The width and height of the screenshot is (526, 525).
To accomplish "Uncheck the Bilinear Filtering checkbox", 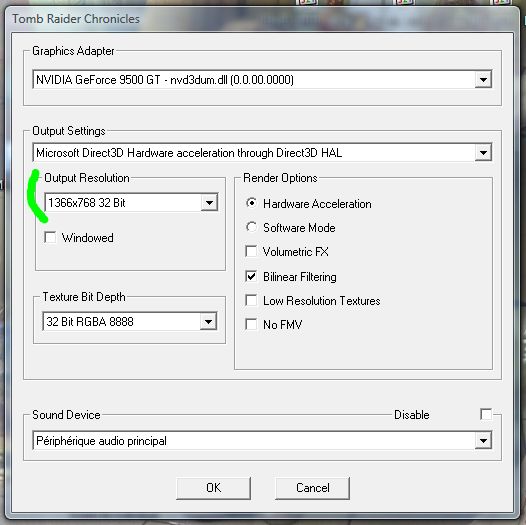I will (251, 276).
